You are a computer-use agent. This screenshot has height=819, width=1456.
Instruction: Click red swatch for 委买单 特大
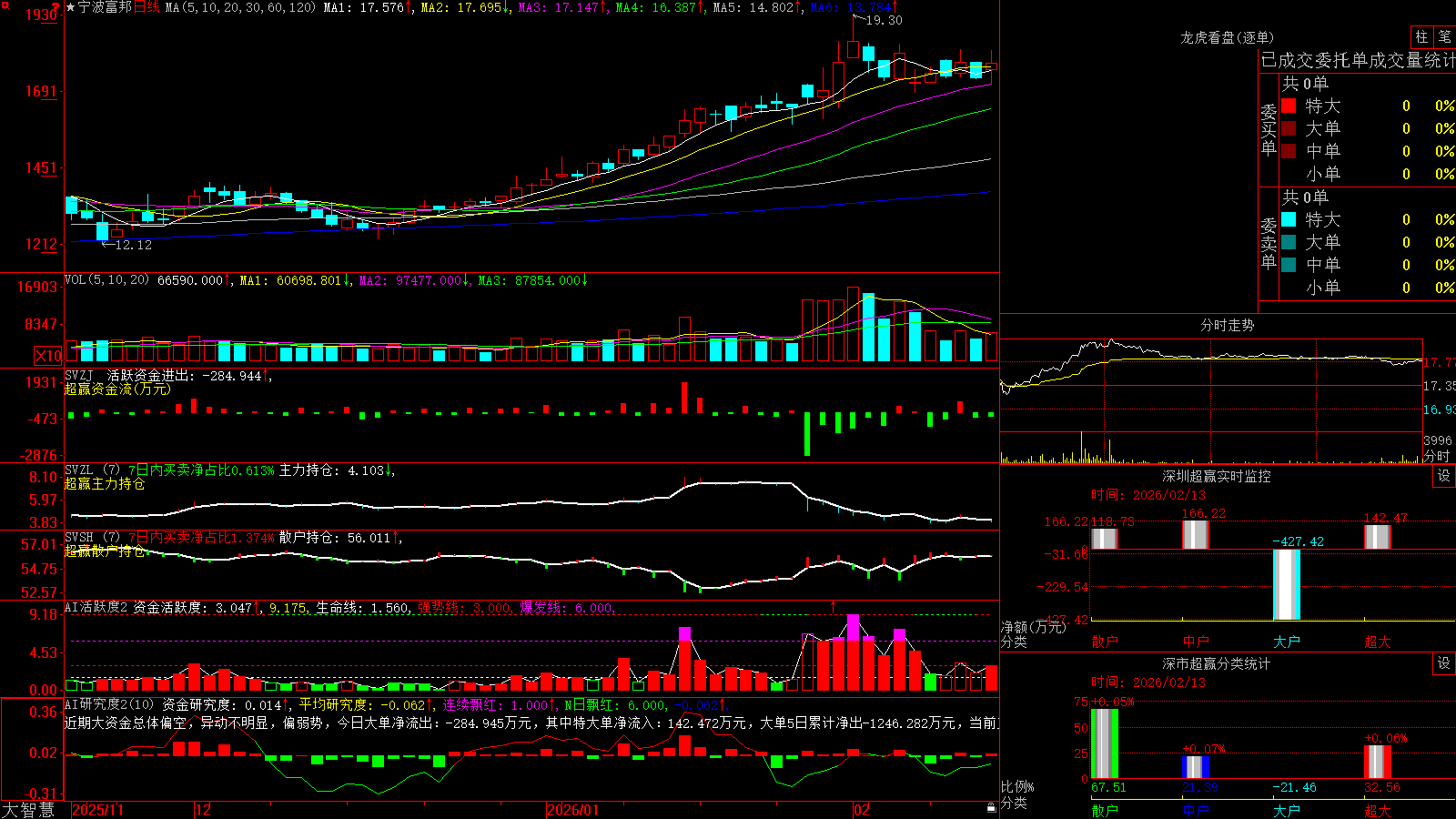(x=1289, y=106)
